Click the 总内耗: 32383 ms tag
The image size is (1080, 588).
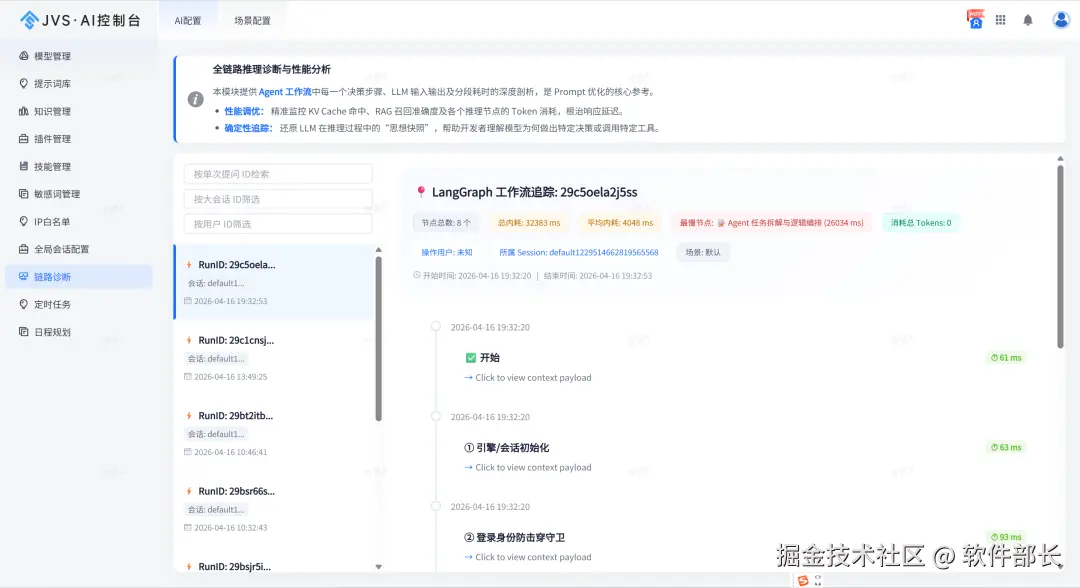coord(529,222)
